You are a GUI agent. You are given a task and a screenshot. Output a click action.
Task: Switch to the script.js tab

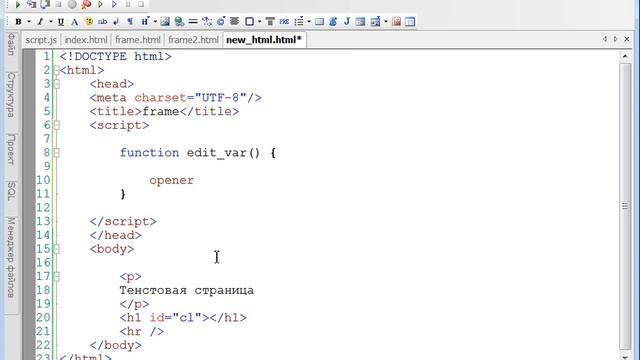point(41,40)
